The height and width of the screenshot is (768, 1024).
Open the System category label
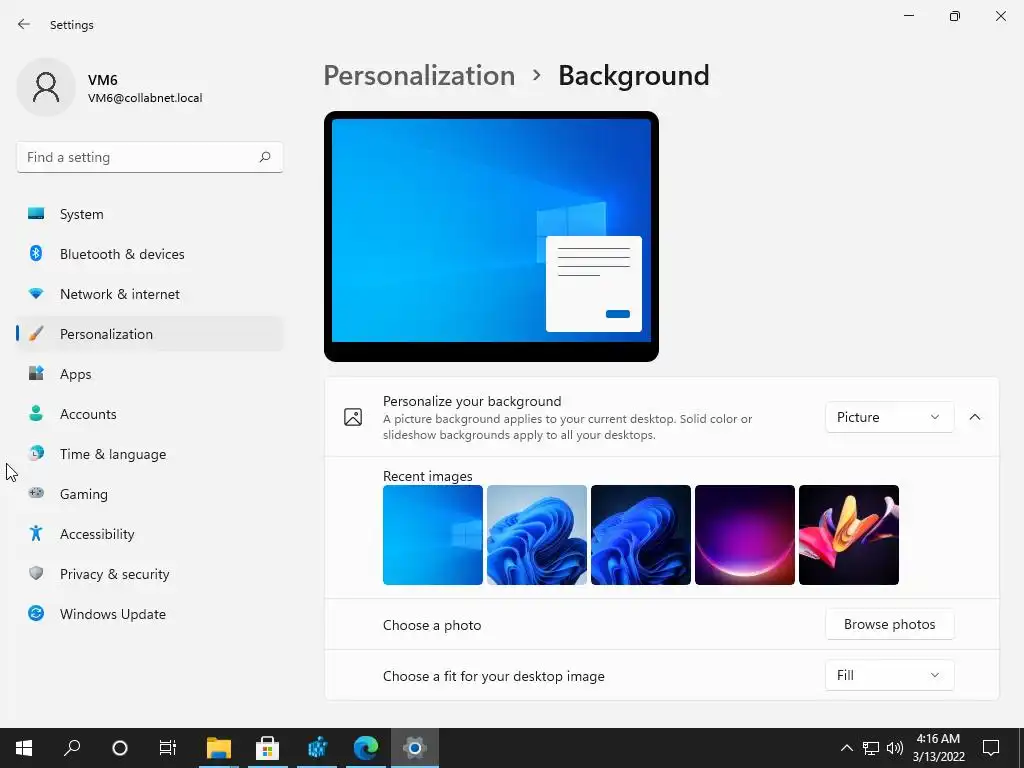point(82,214)
